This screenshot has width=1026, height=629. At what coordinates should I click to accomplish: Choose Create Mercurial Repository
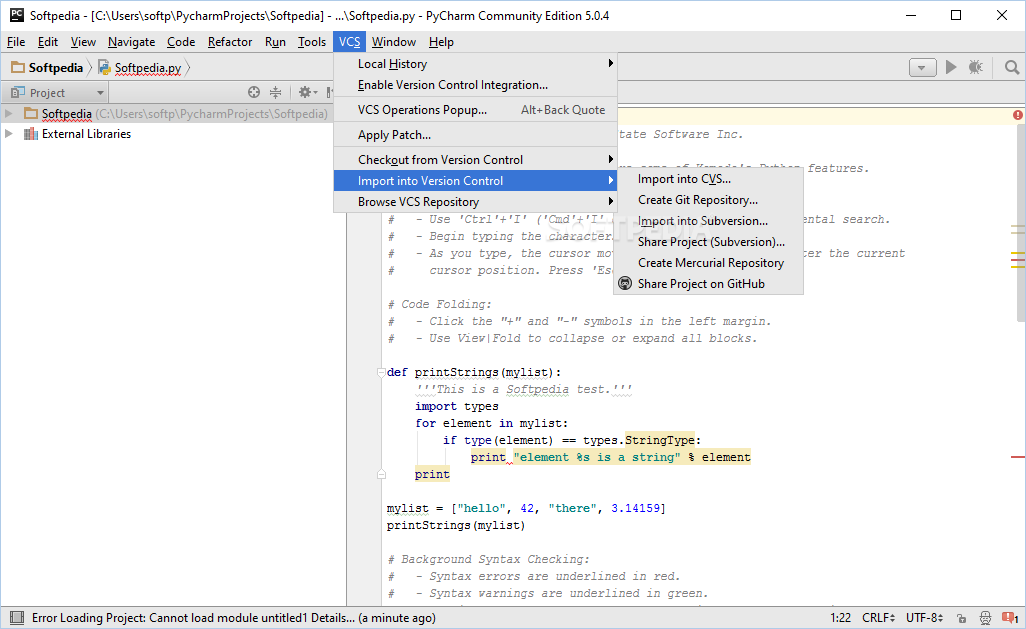pyautogui.click(x=708, y=262)
